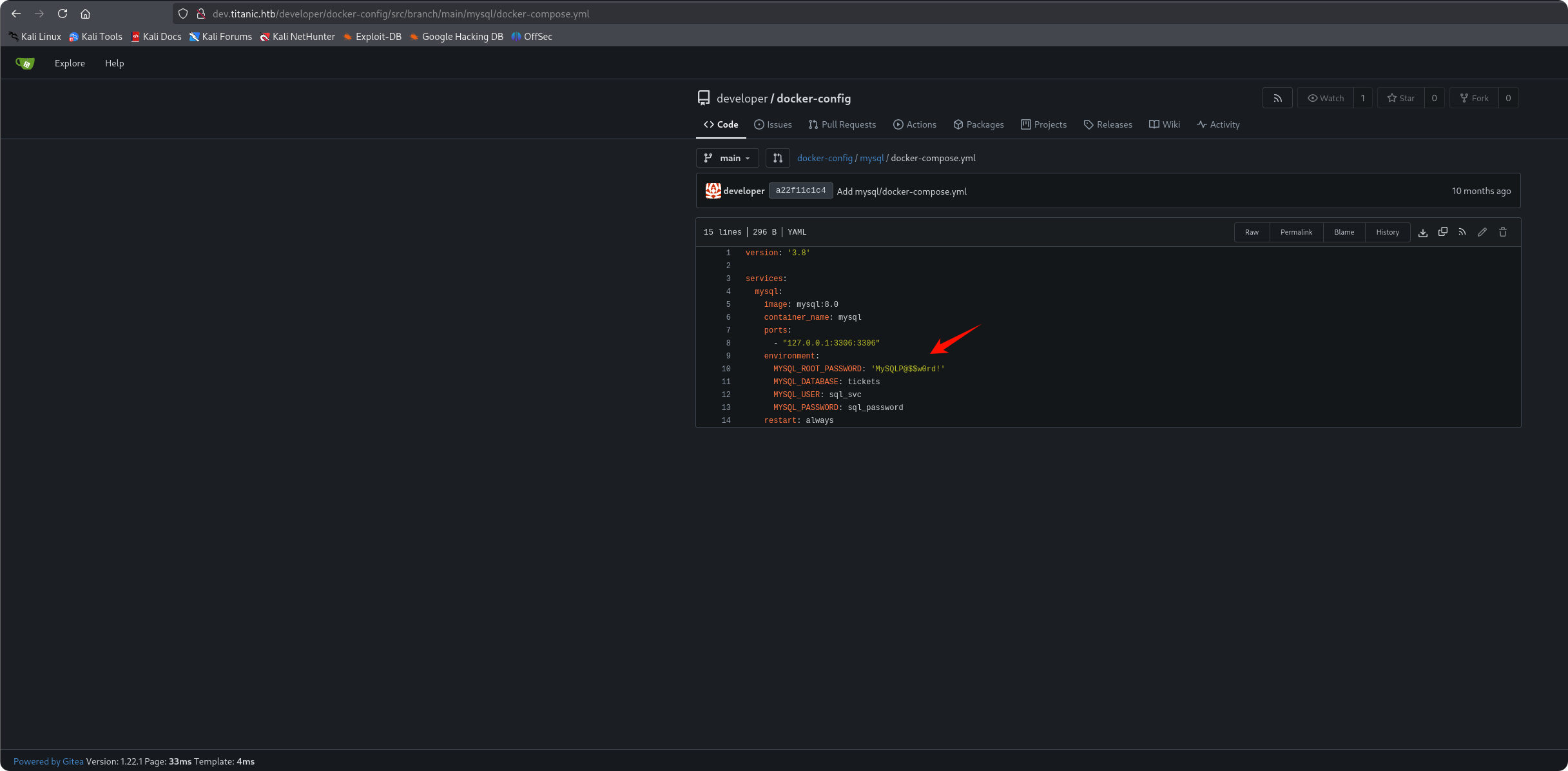The image size is (1568, 771).
Task: Switch to the Pull Requests tab
Action: click(842, 124)
